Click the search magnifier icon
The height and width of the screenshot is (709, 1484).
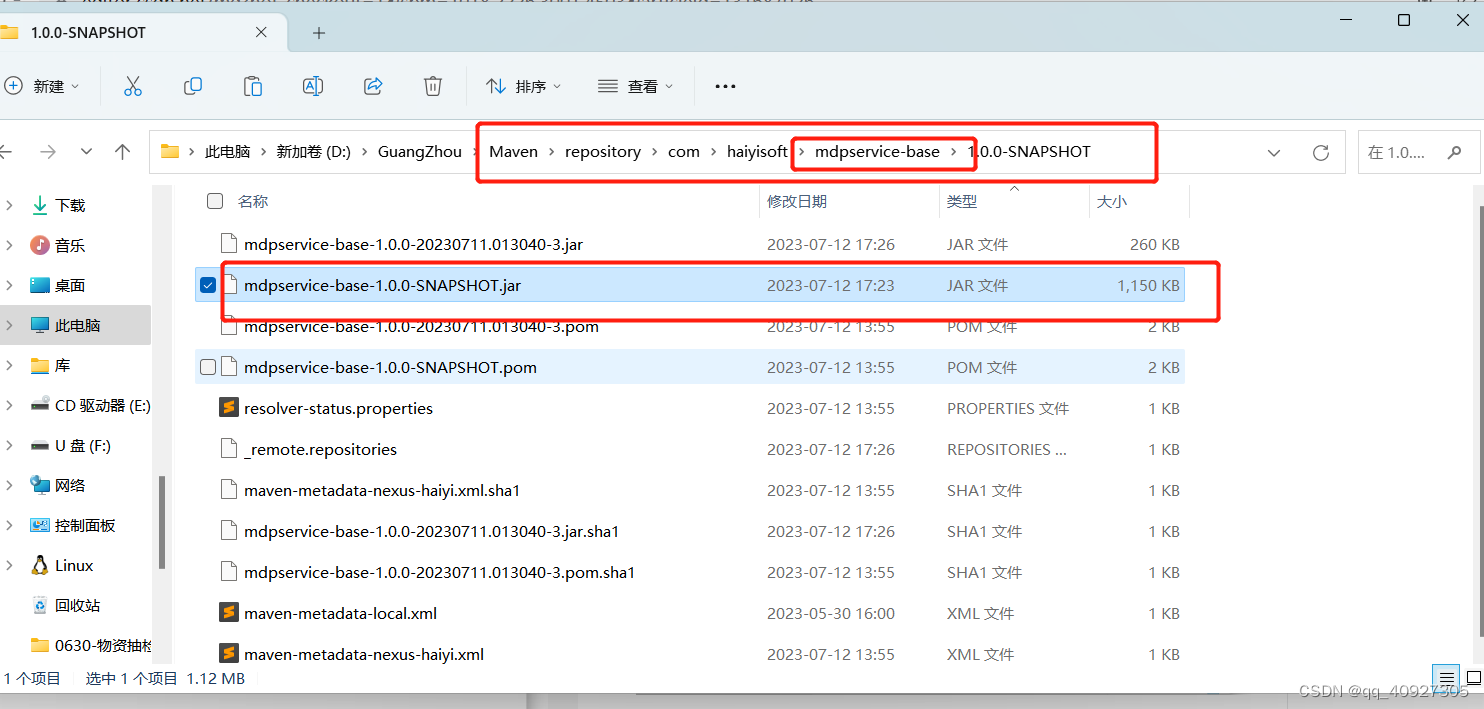[x=1454, y=153]
